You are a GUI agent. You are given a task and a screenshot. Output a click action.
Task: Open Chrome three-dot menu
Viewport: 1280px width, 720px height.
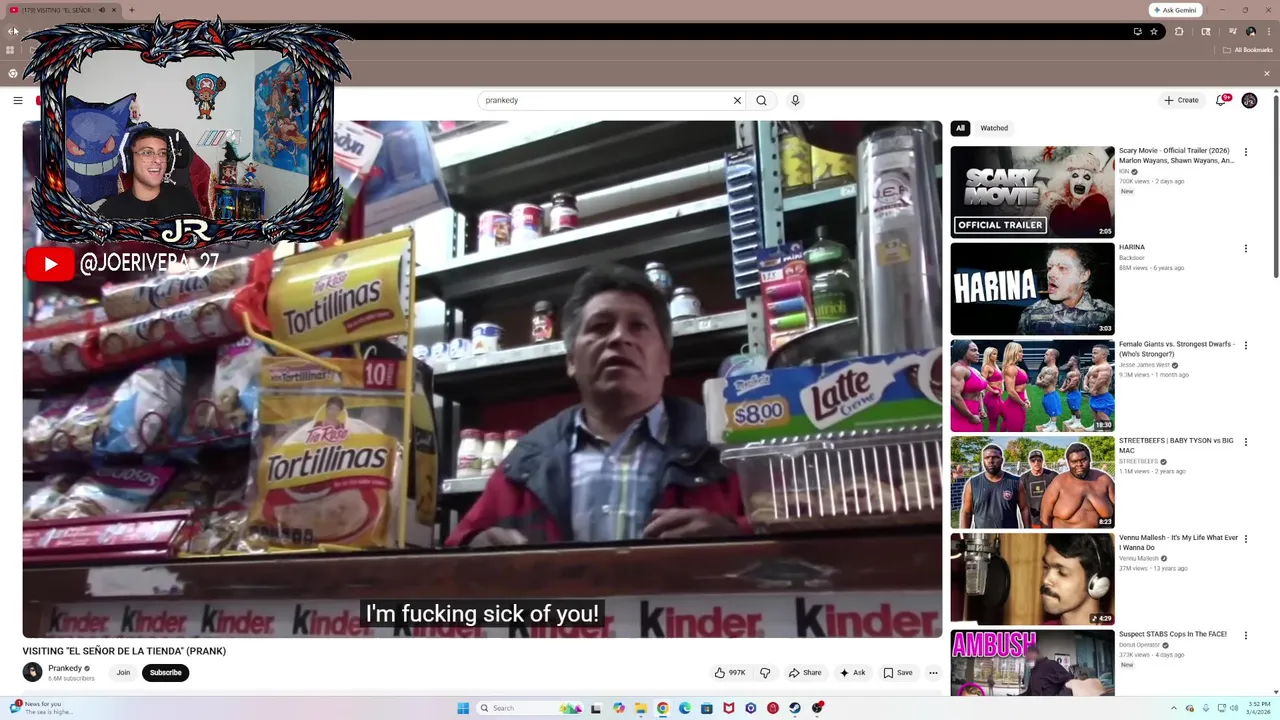[x=1269, y=31]
